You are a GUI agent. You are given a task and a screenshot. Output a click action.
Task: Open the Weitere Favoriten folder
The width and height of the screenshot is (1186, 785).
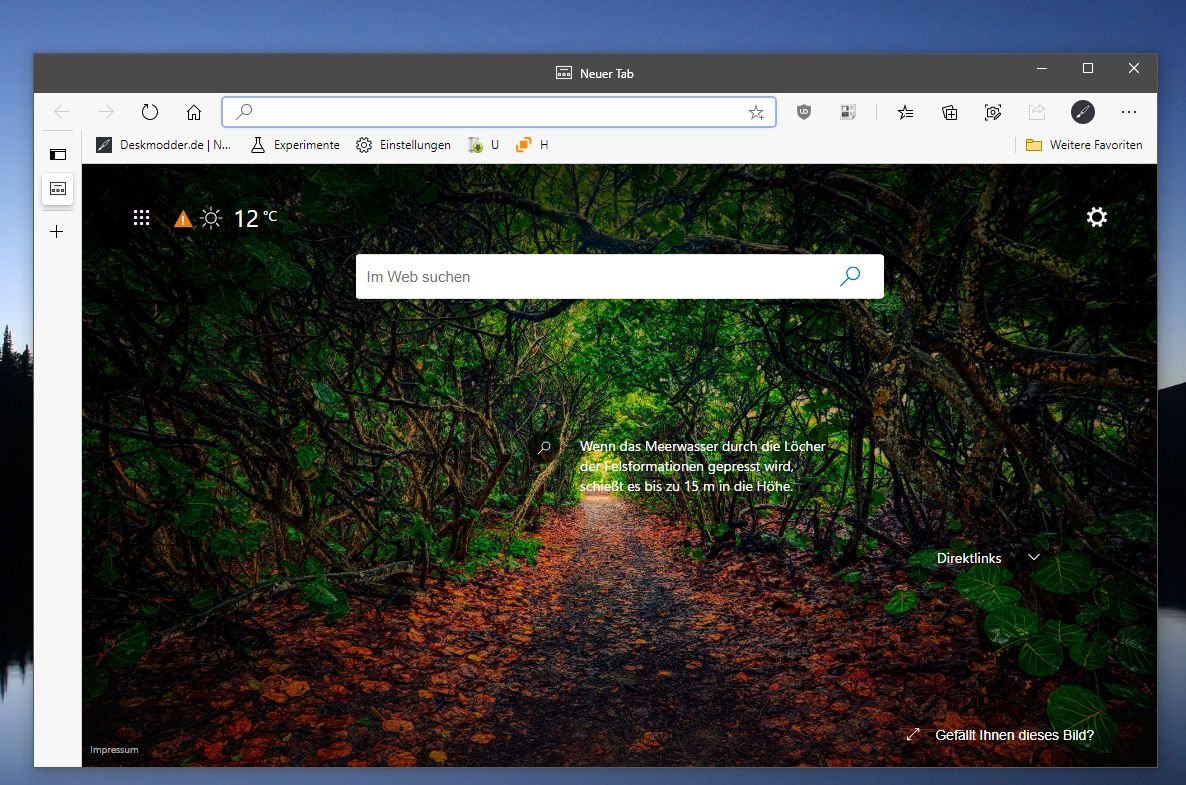(x=1083, y=144)
